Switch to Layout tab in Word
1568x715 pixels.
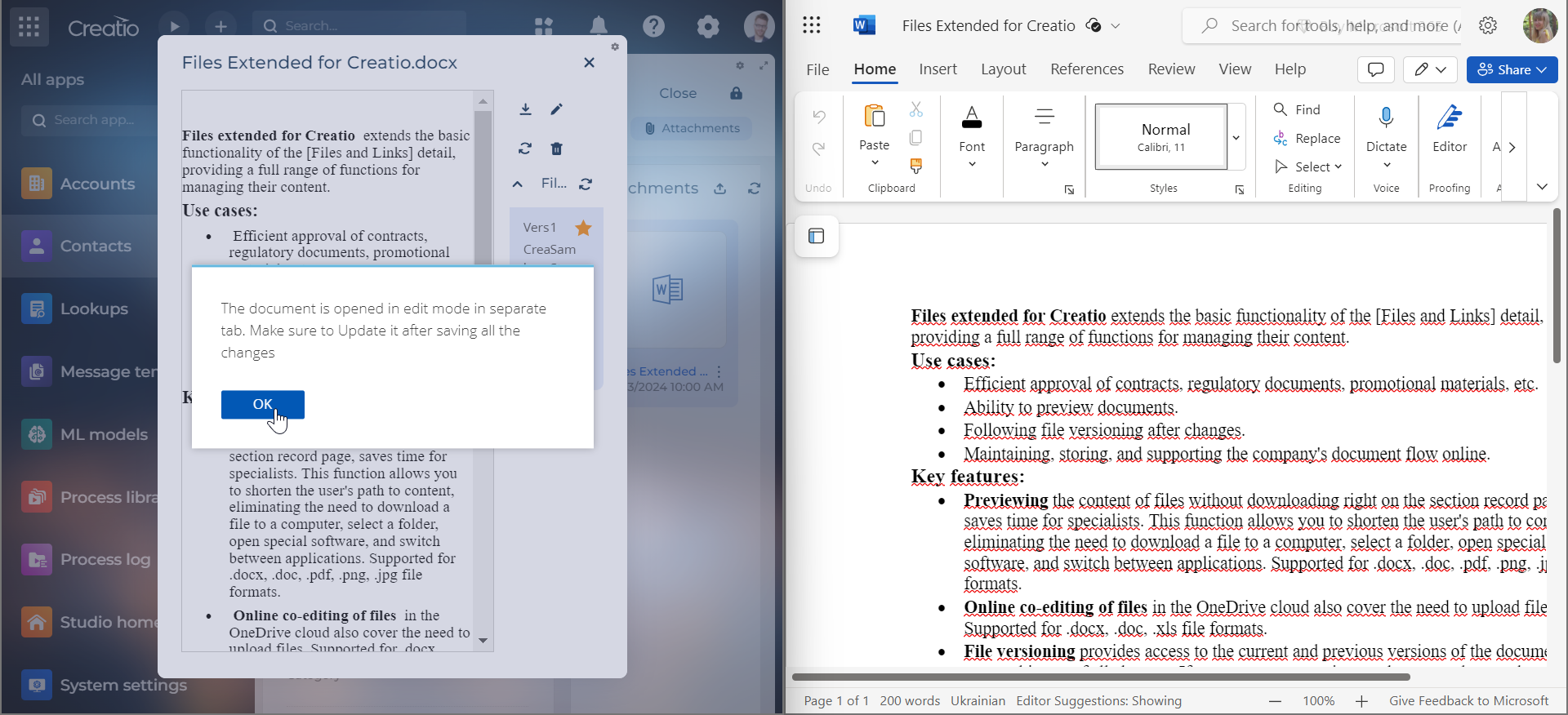(x=1004, y=69)
